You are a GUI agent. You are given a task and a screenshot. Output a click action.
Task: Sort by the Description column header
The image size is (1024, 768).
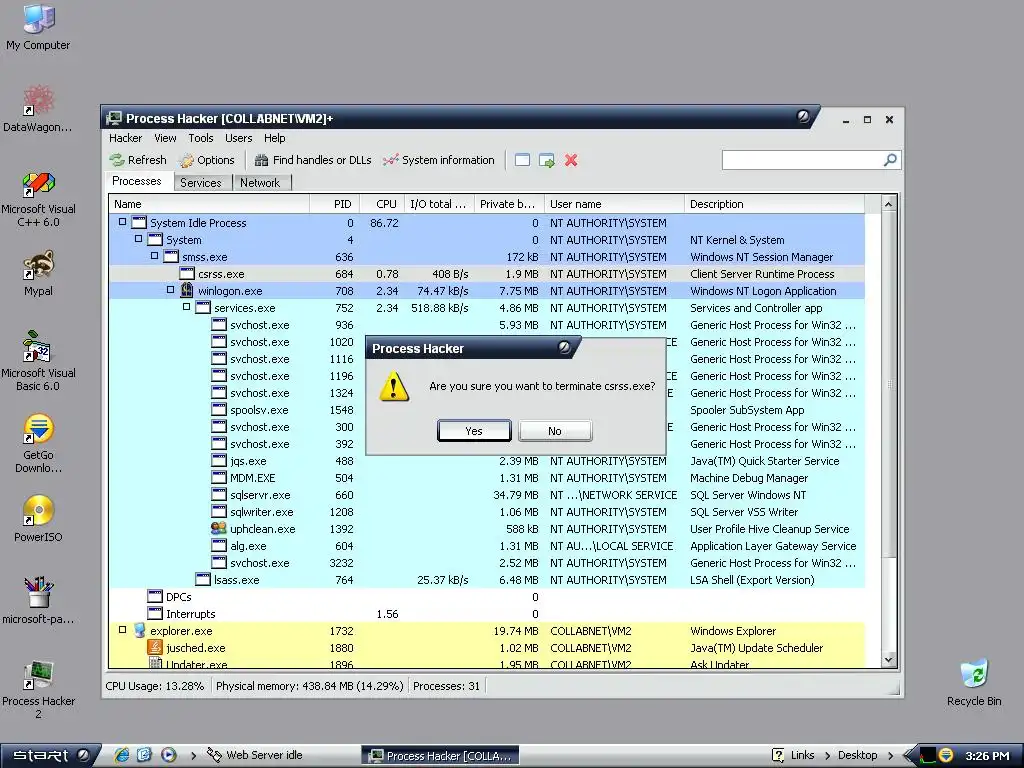[775, 204]
